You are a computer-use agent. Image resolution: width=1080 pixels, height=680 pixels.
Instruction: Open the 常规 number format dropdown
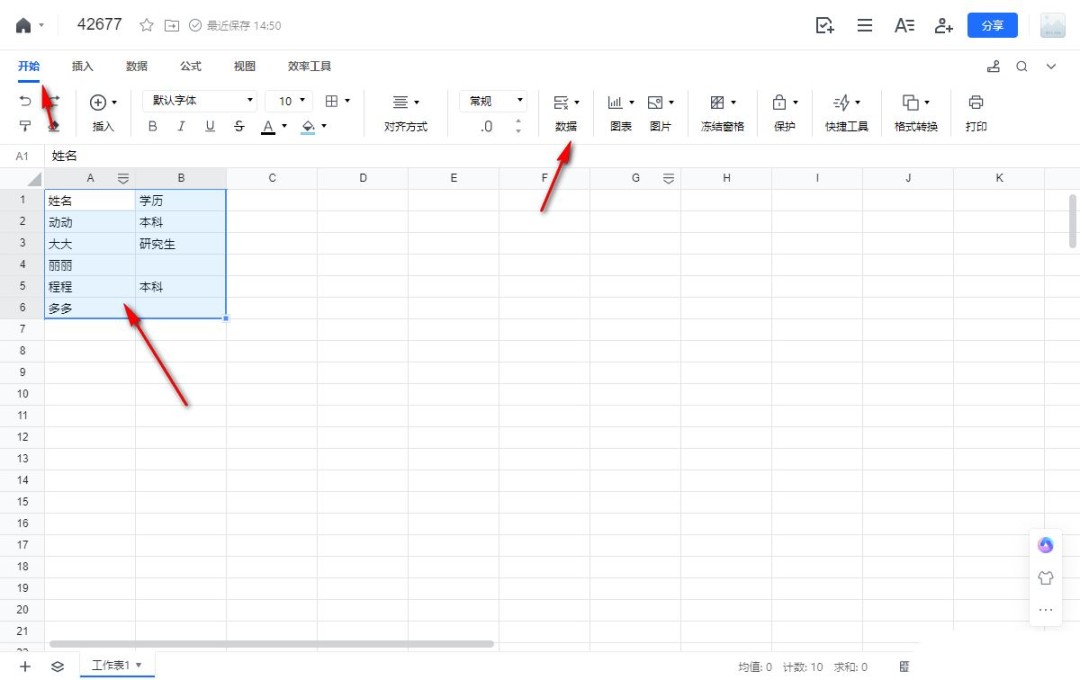coord(492,100)
